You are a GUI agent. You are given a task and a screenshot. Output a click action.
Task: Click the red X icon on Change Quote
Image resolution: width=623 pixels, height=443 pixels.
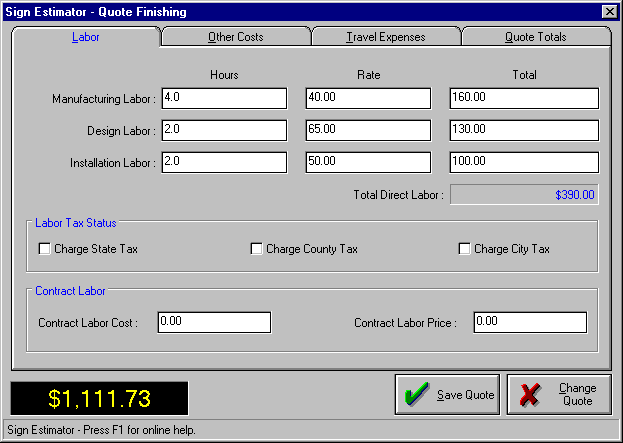pos(530,395)
